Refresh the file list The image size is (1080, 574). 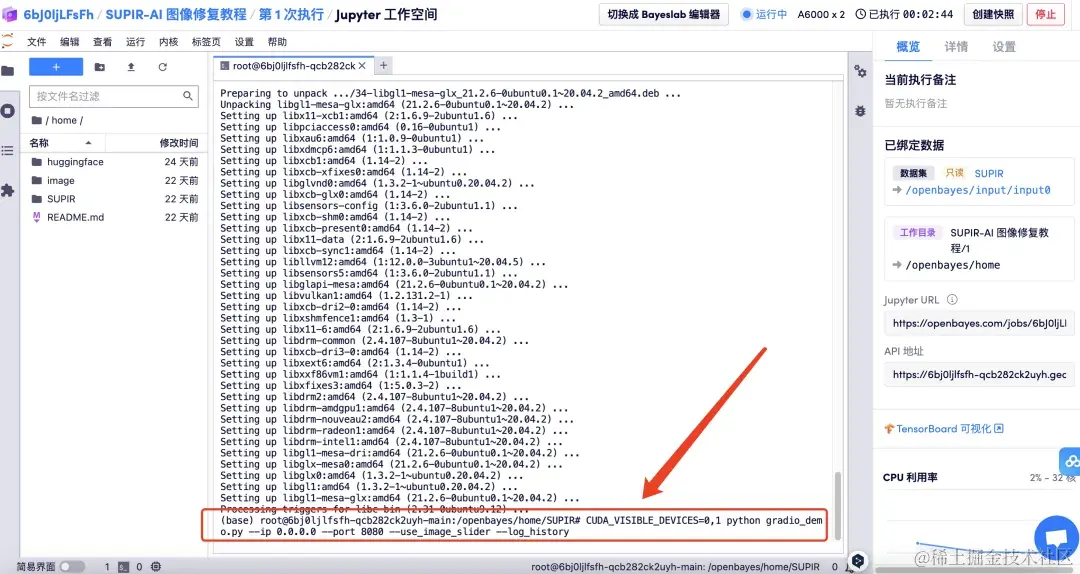pos(163,67)
